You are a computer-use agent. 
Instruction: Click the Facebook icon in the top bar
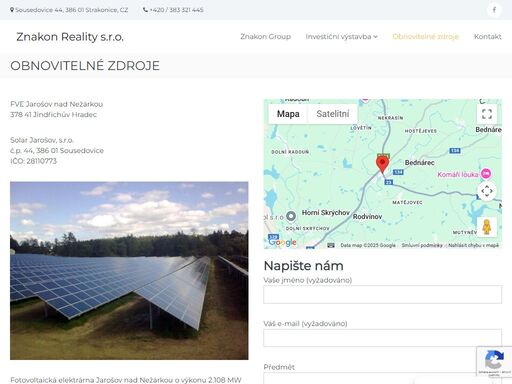pos(494,10)
